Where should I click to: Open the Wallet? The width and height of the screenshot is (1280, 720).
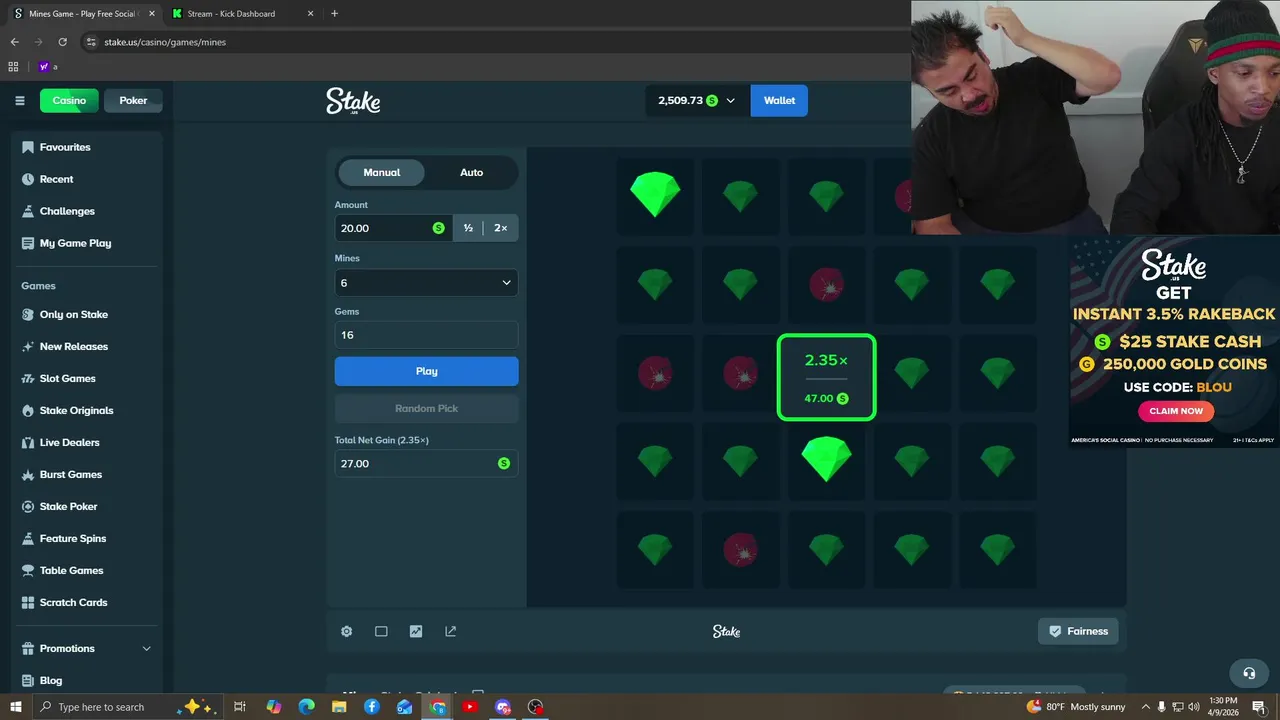779,100
